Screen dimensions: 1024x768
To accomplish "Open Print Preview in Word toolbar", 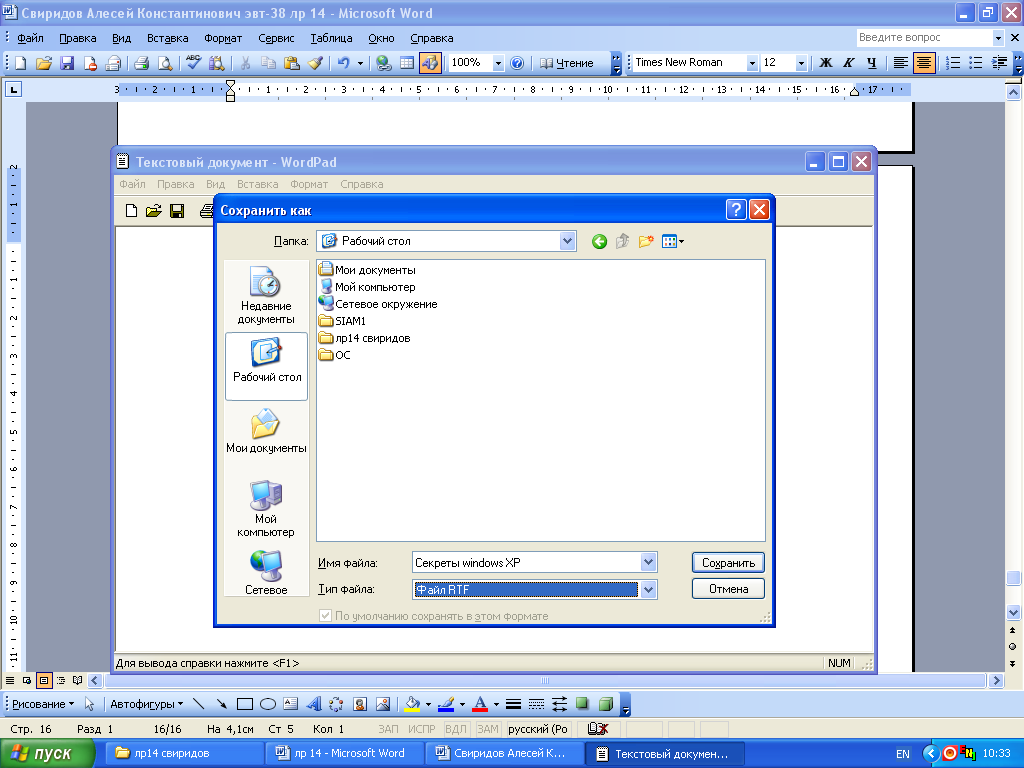I will pos(165,63).
